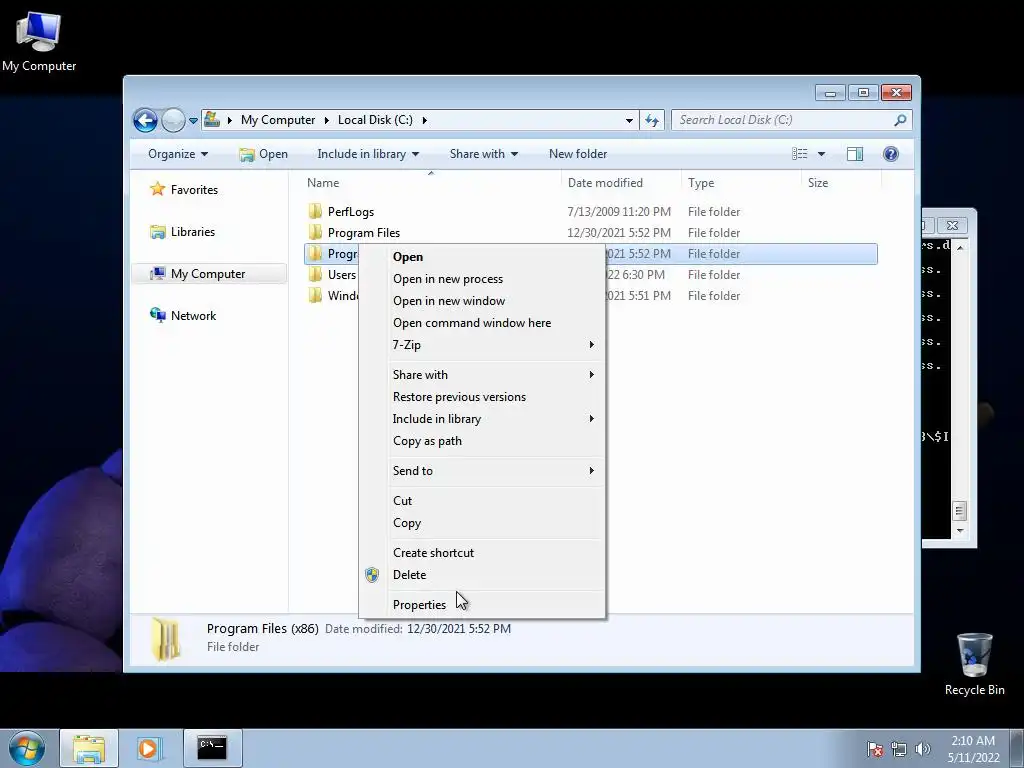Select the PerfLogs folder
The height and width of the screenshot is (768, 1024).
click(590, 212)
